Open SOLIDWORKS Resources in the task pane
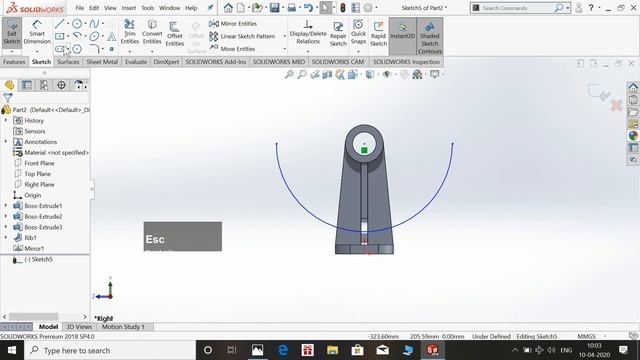 tap(633, 87)
